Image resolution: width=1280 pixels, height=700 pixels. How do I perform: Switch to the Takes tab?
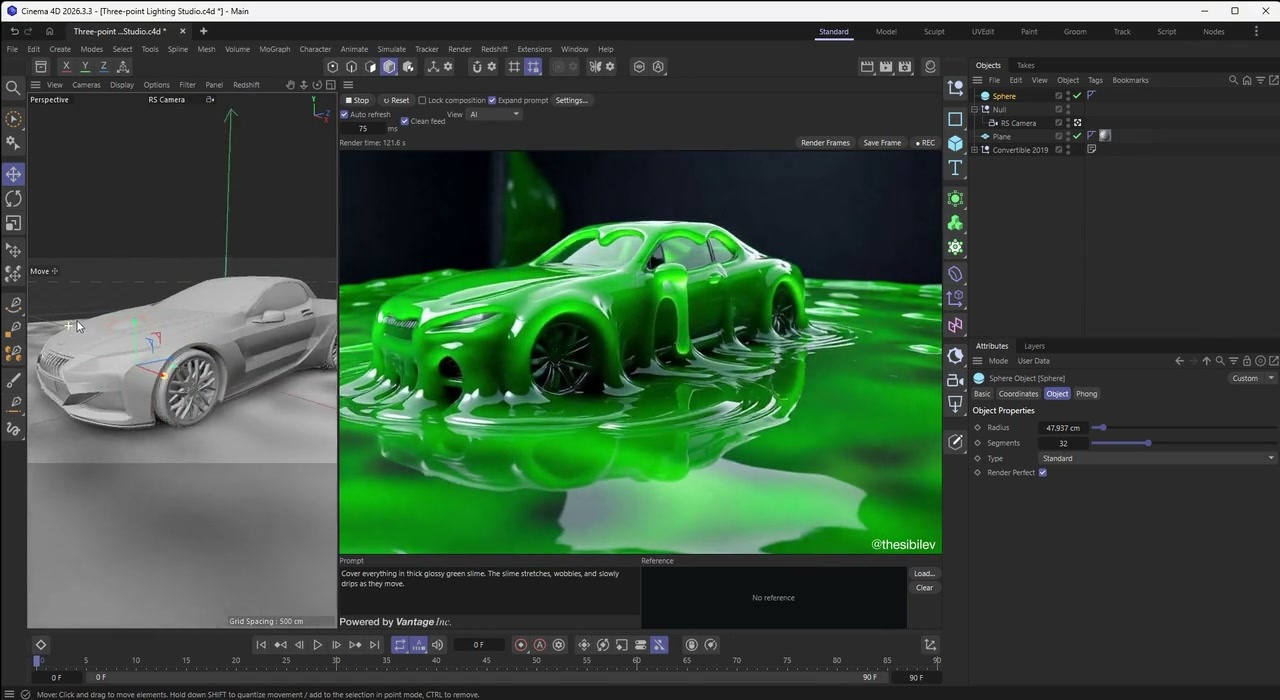click(x=1025, y=66)
